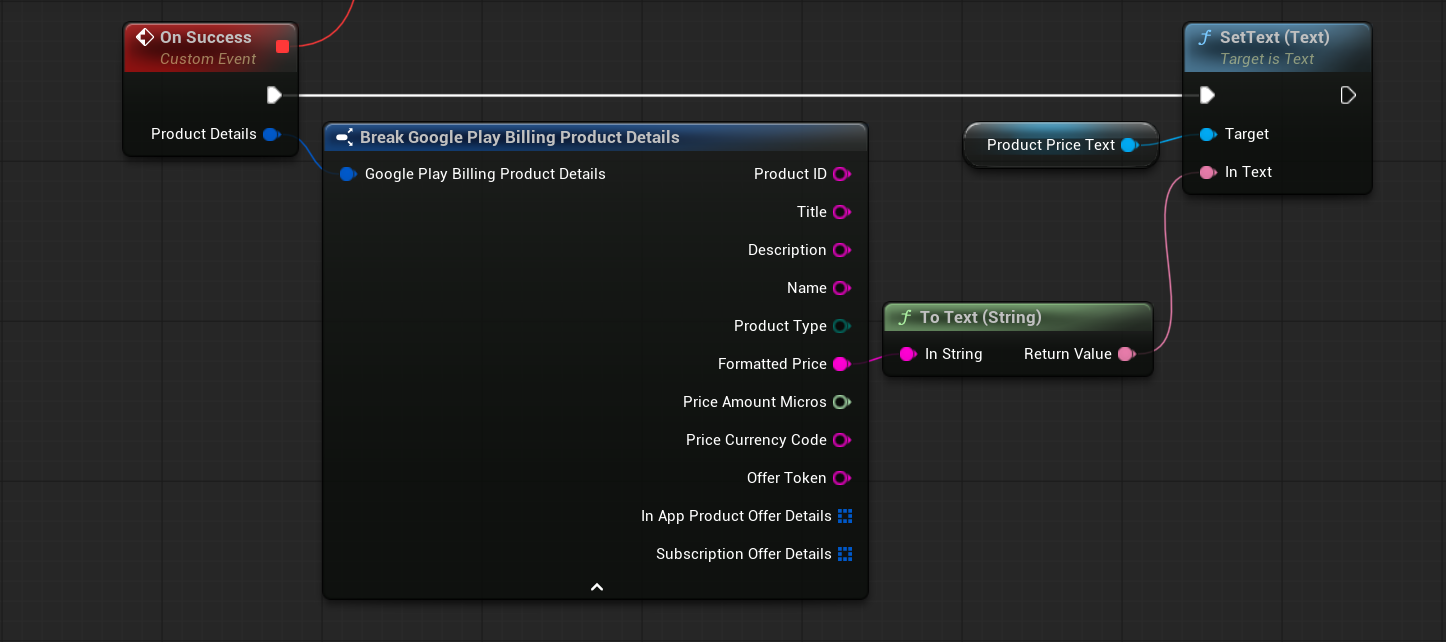Click the In String label
Screen dimensions: 1446x642
[x=953, y=354]
